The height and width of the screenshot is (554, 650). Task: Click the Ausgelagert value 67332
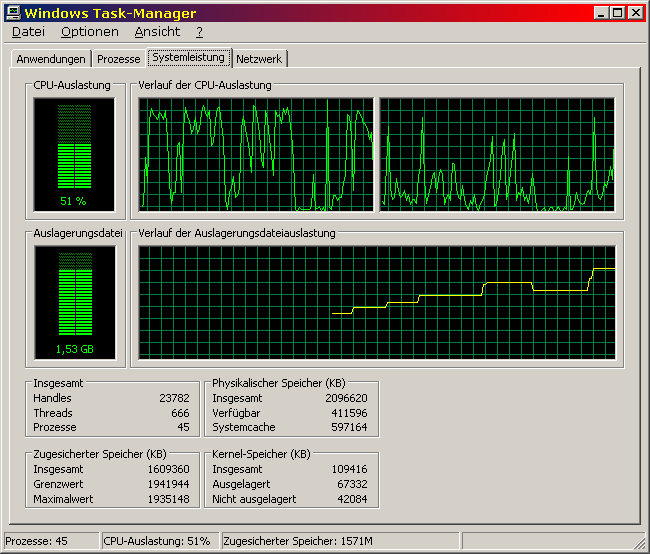click(352, 484)
